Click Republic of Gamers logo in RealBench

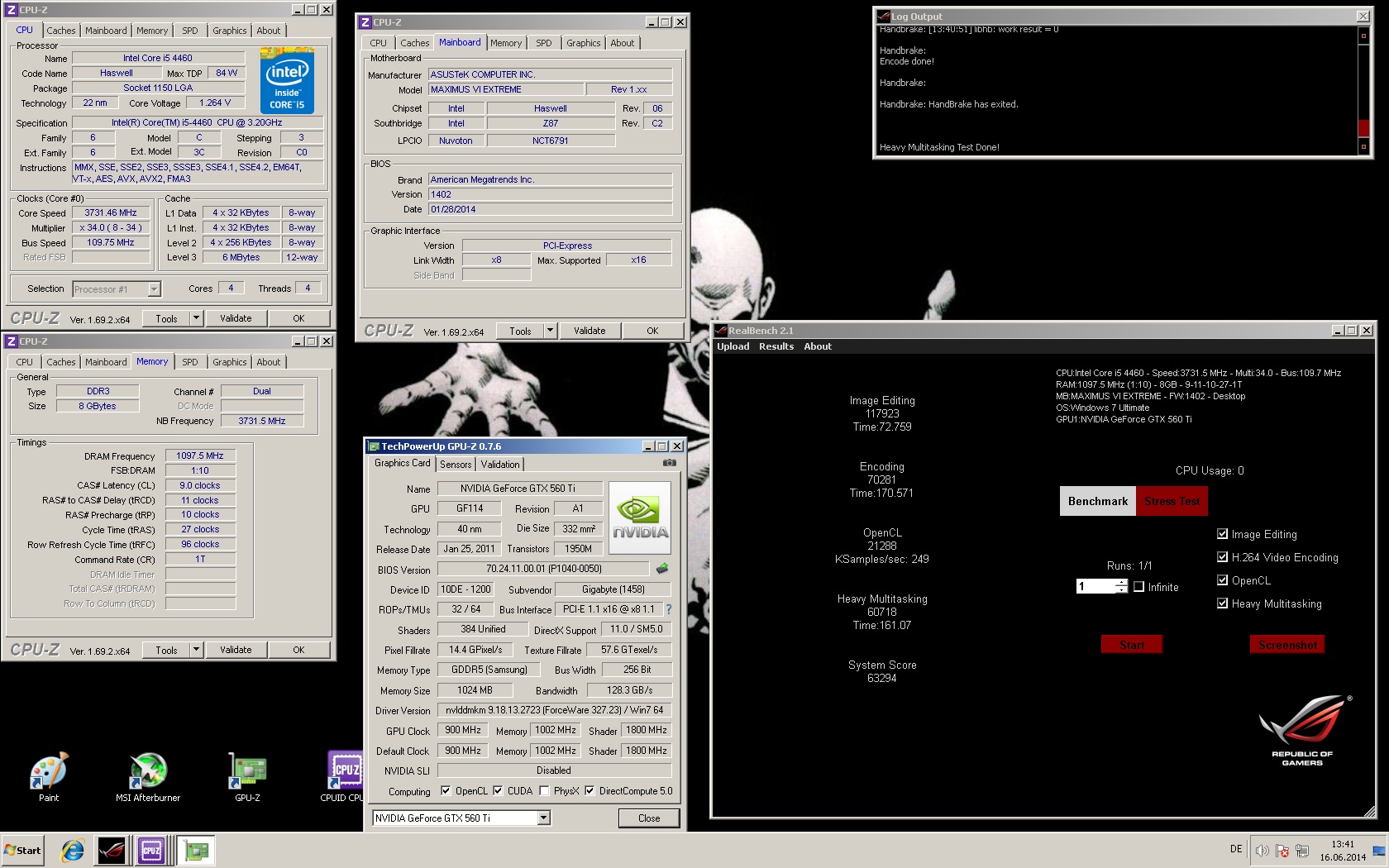[x=1303, y=730]
